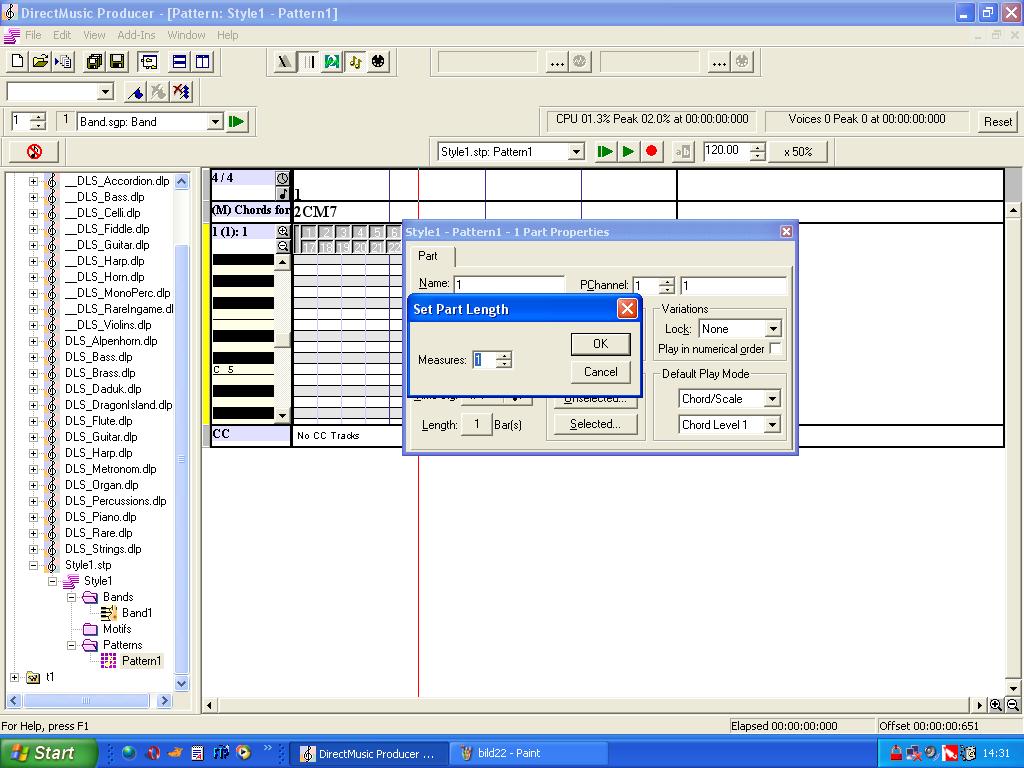This screenshot has width=1024, height=768.
Task: Click the clock icon in time signature strip
Action: tap(283, 178)
